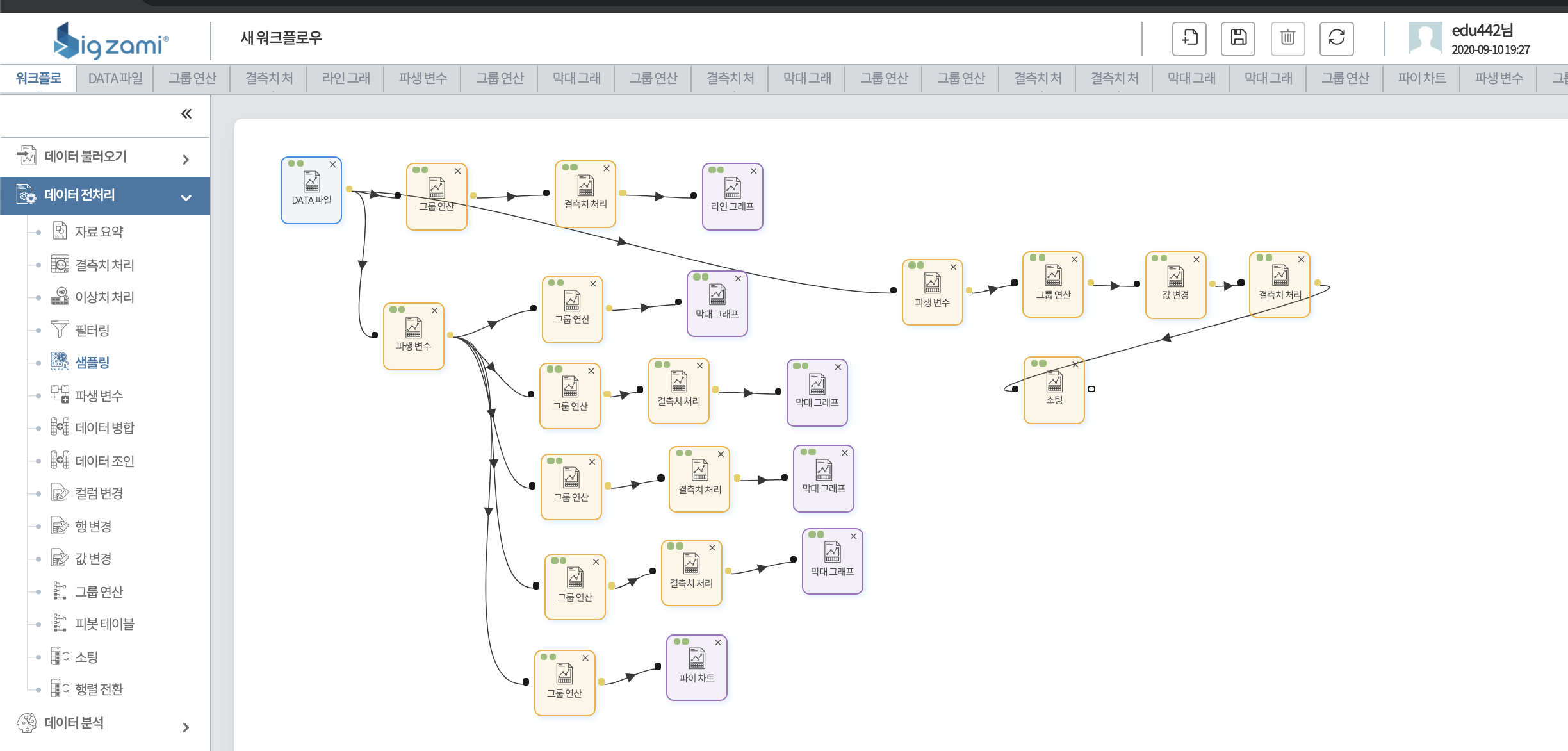Click the 소팅 node on canvas
The image size is (1568, 751).
[x=1054, y=391]
